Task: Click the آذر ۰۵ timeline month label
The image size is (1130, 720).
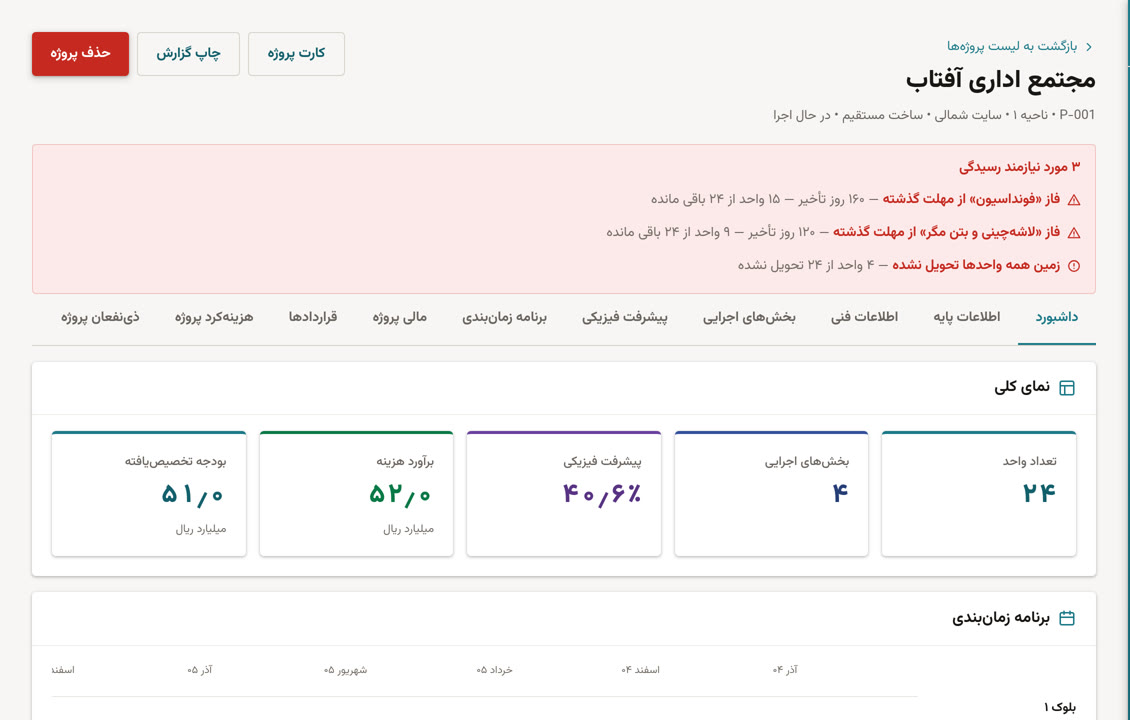Action: 200,670
